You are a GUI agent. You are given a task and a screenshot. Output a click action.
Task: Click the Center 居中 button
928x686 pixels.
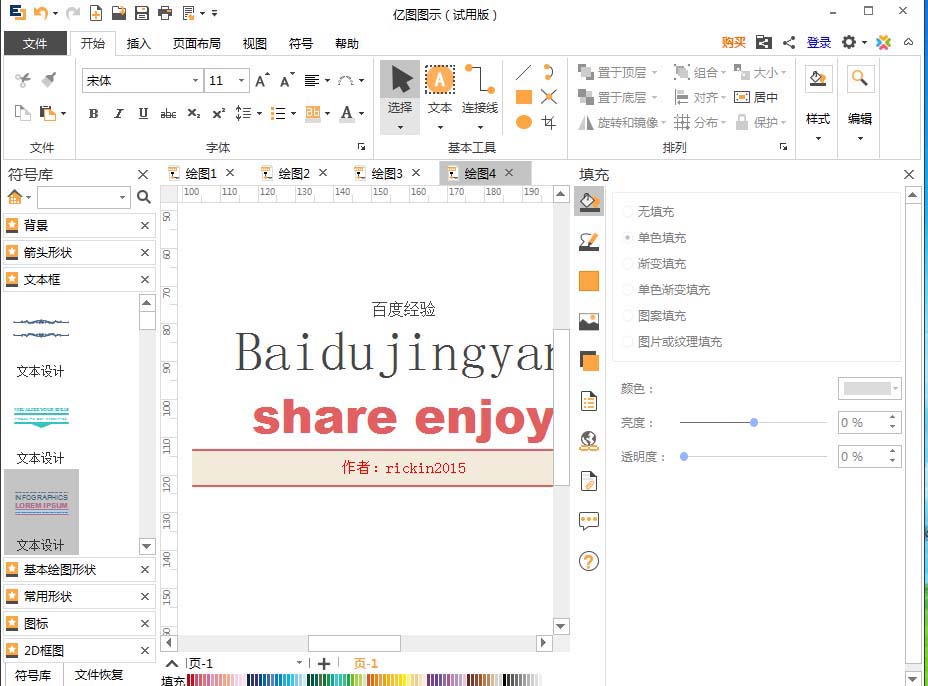(756, 97)
